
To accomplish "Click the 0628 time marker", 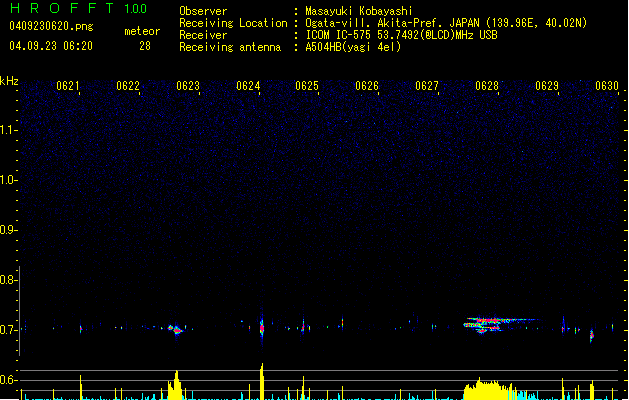I will point(487,86).
